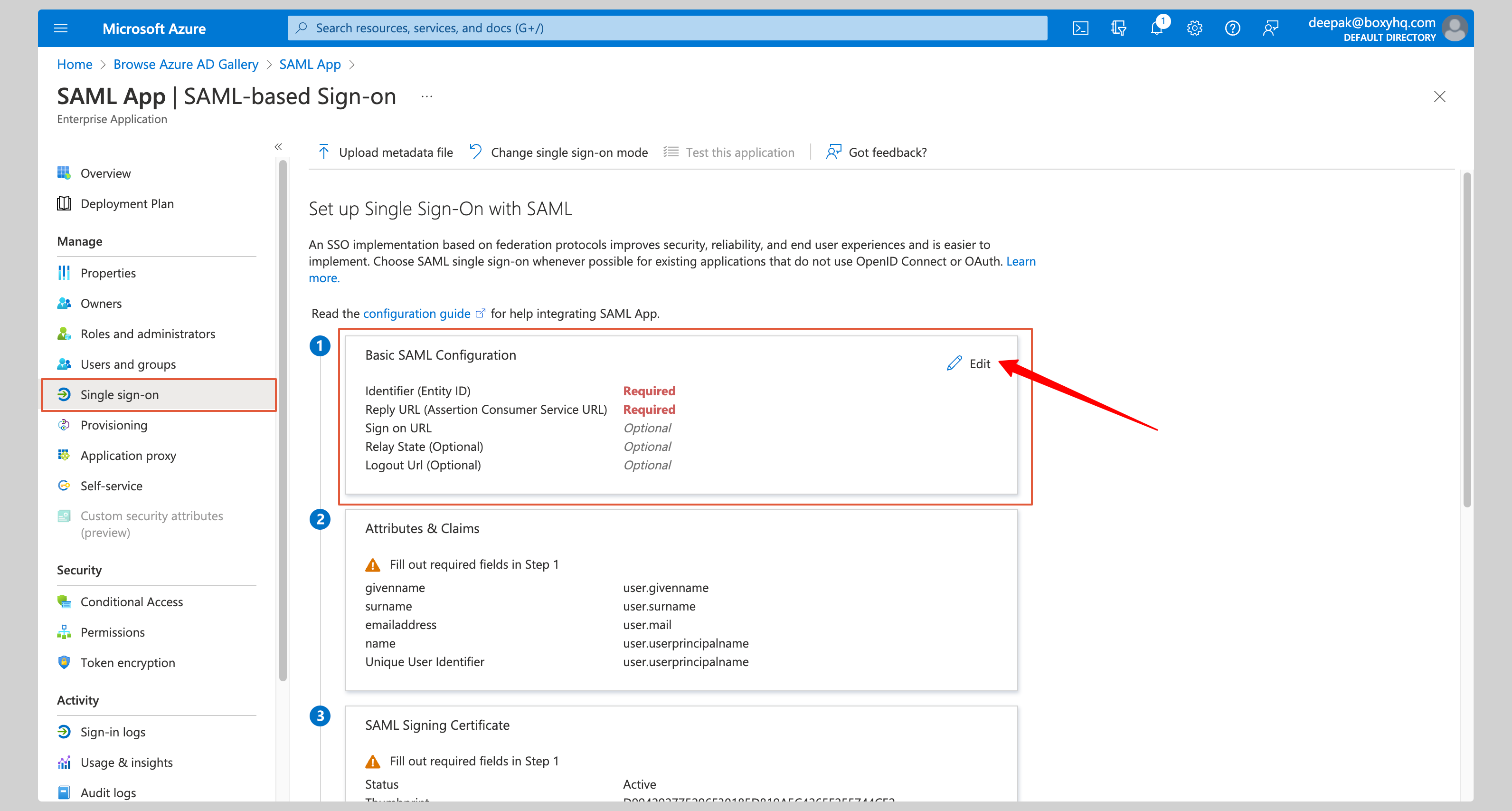Viewport: 1512px width, 811px height.
Task: Open Usage & insights under Activity
Action: [126, 762]
